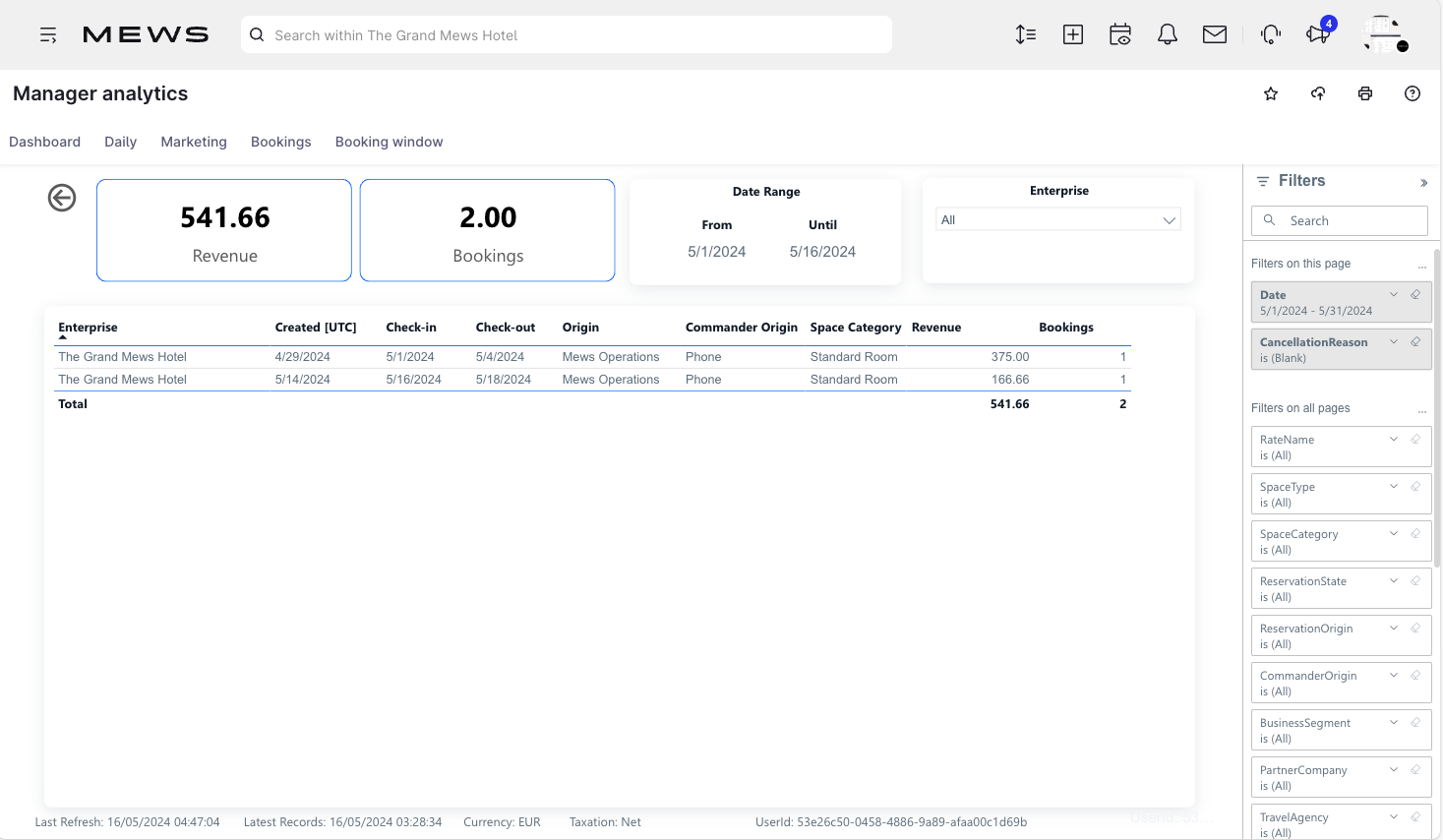Clear the PartnerCompany filter eraser icon
The width and height of the screenshot is (1443, 840).
(x=1415, y=769)
